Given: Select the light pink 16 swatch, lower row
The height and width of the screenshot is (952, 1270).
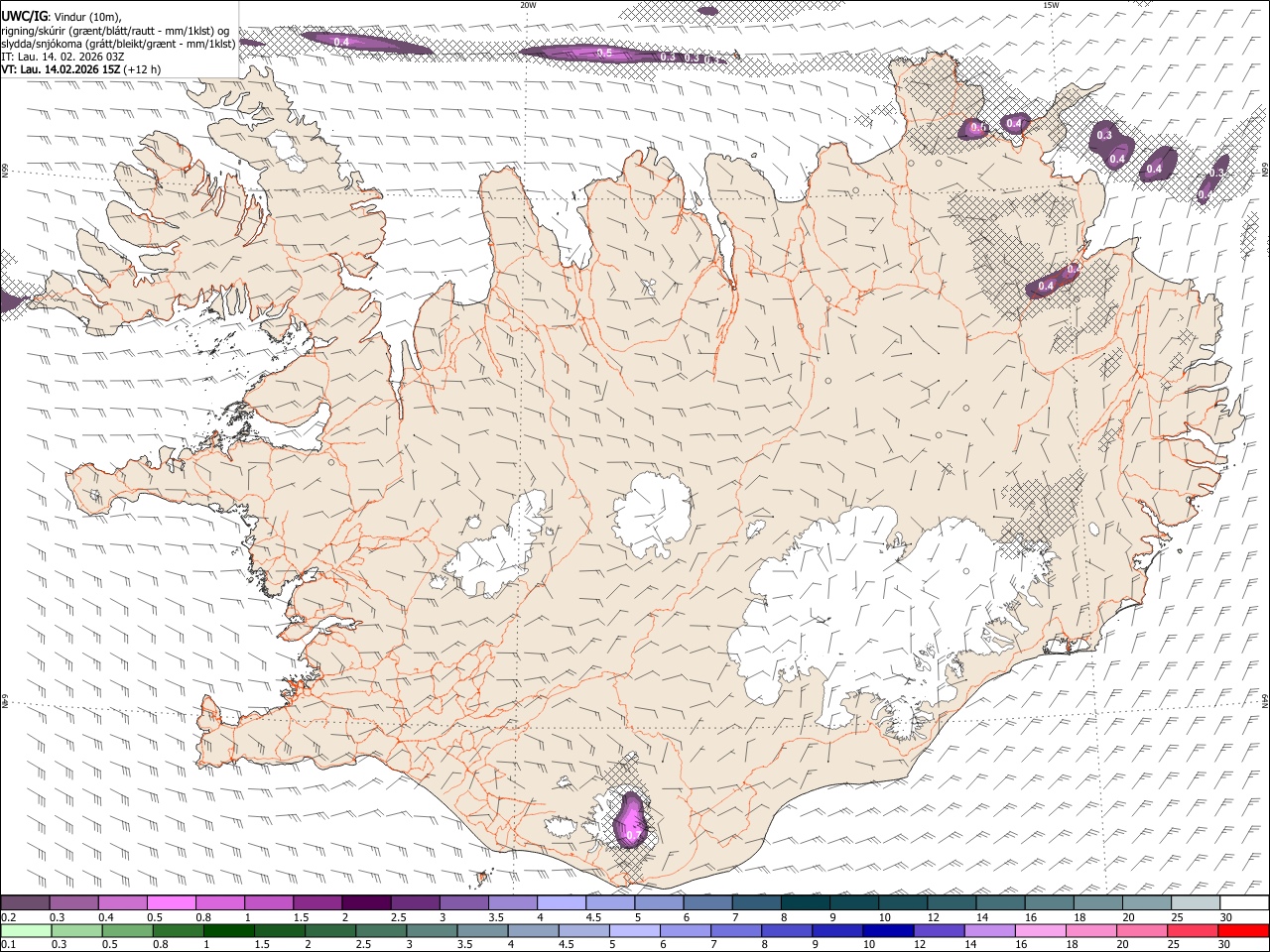Looking at the screenshot, I should 1041,931.
